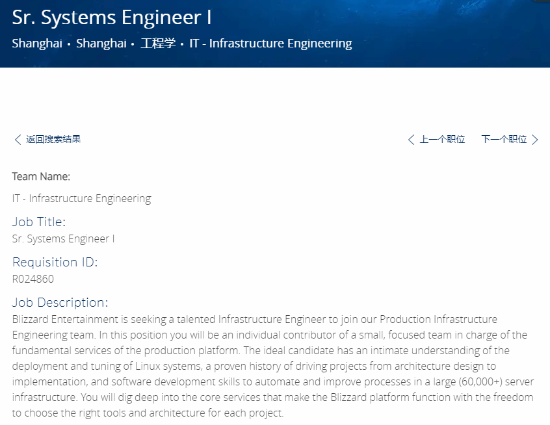Click the left chevron before 上一个职位
The image size is (550, 425).
[411, 140]
